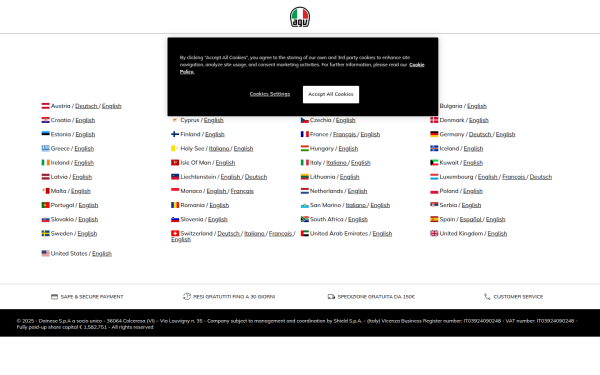This screenshot has width=600, height=375.
Task: Select Serbia English link
Action: [471, 205]
